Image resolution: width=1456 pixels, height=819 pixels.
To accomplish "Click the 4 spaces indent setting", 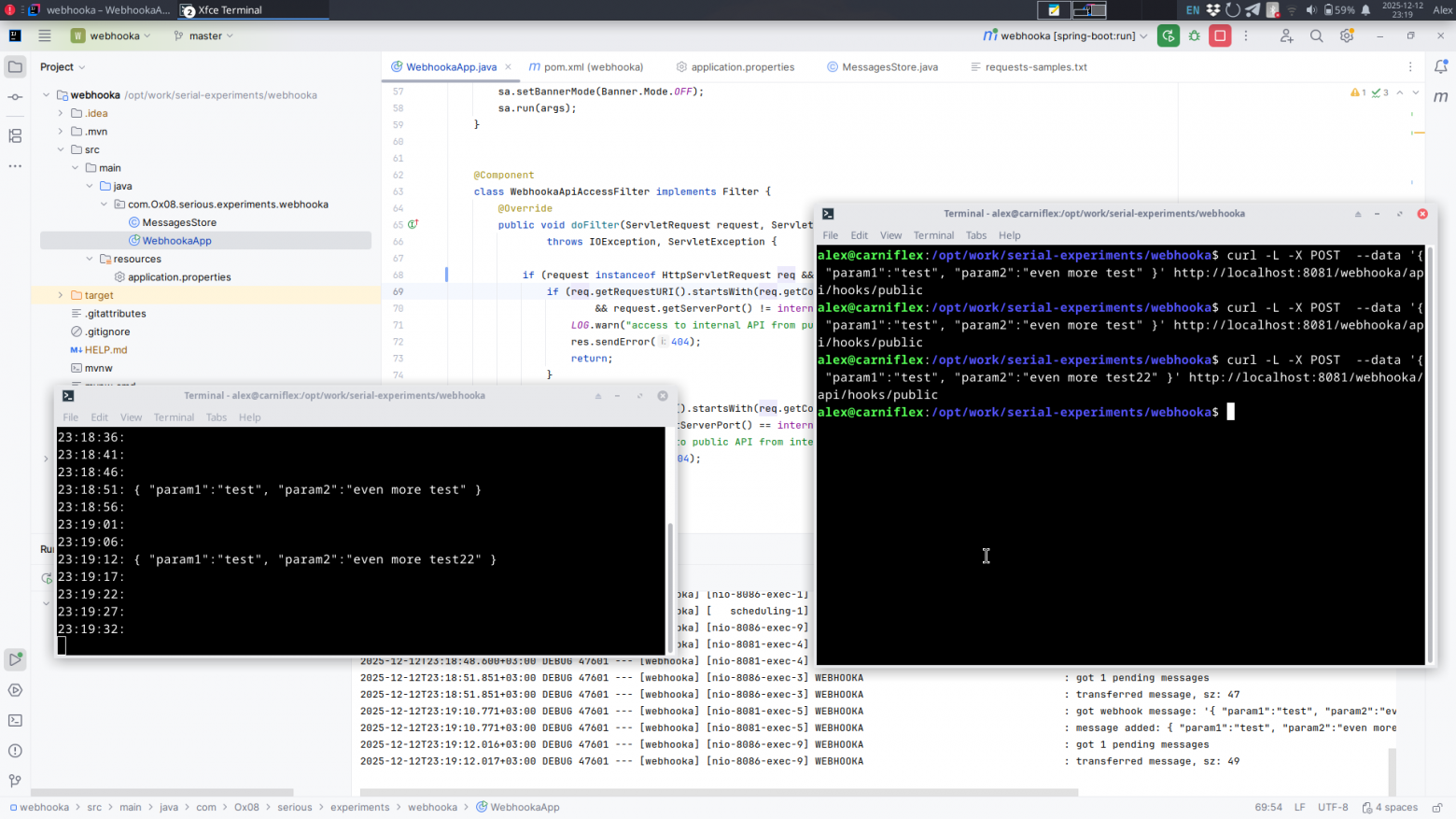I will (1395, 807).
